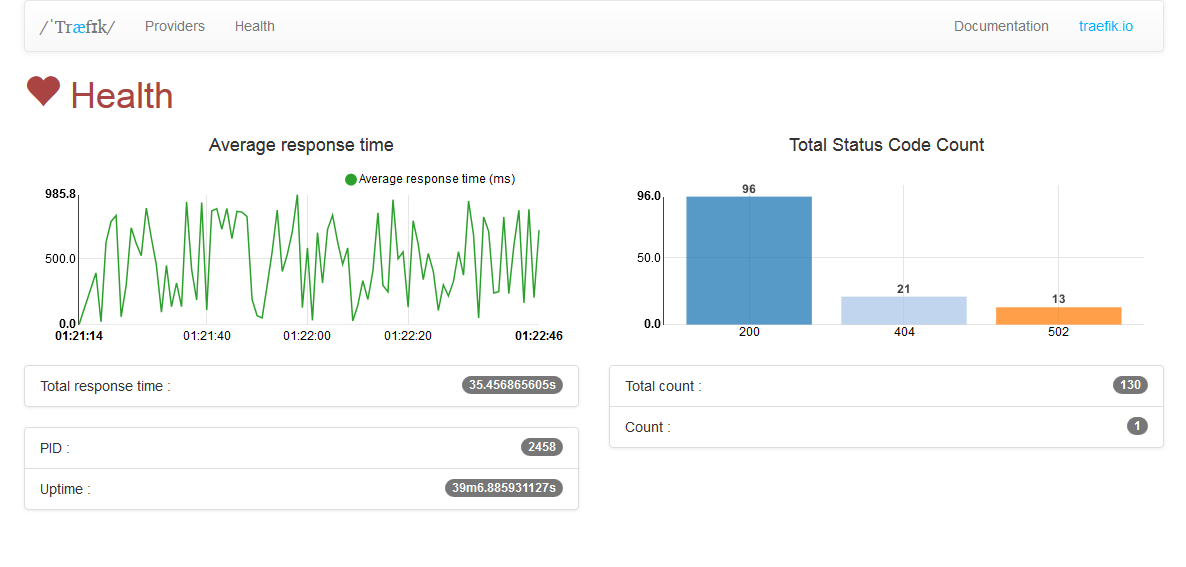The image size is (1186, 567).
Task: Click the light blue 404 status bar
Action: (x=904, y=310)
